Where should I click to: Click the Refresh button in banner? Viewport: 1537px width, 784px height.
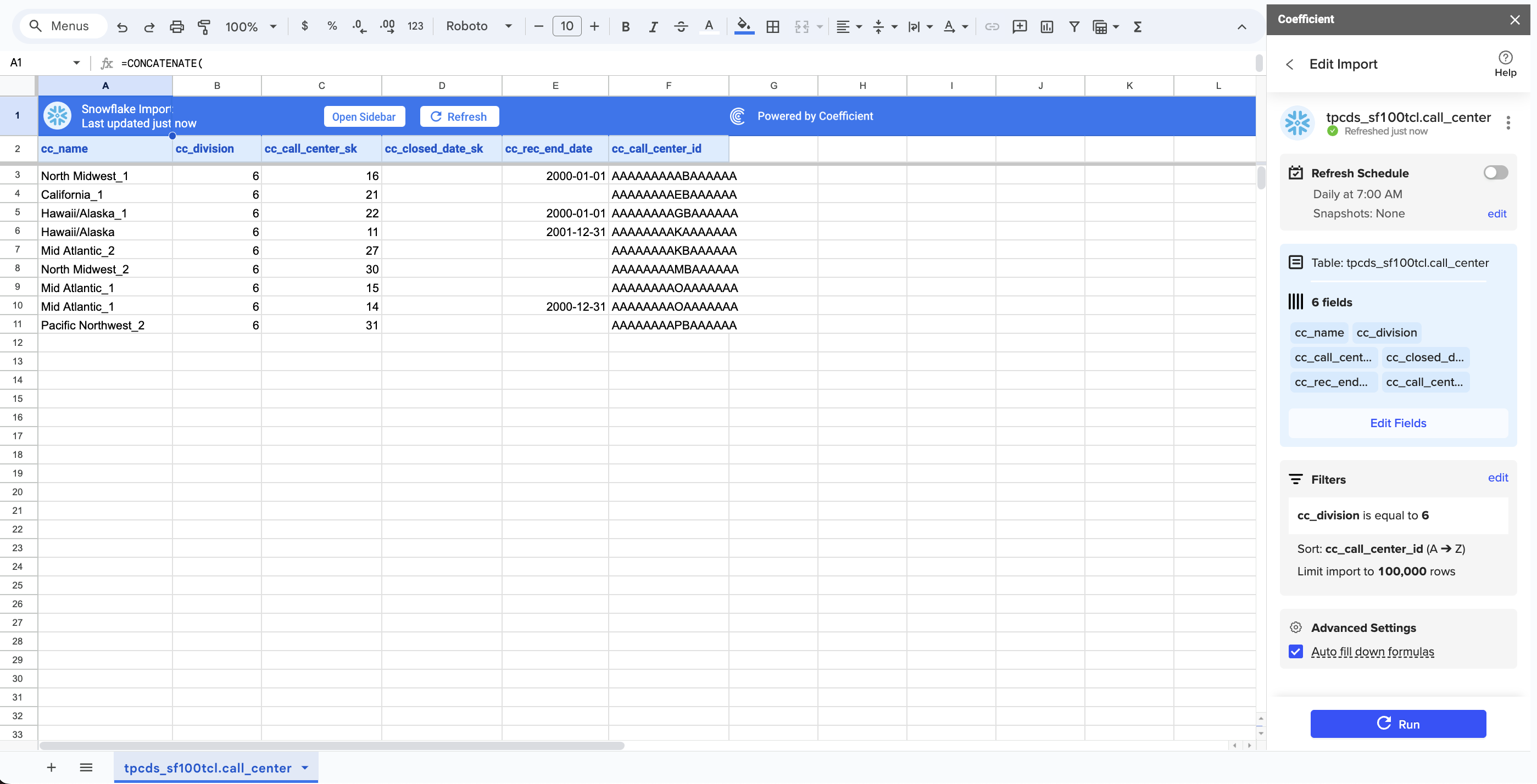pyautogui.click(x=459, y=117)
